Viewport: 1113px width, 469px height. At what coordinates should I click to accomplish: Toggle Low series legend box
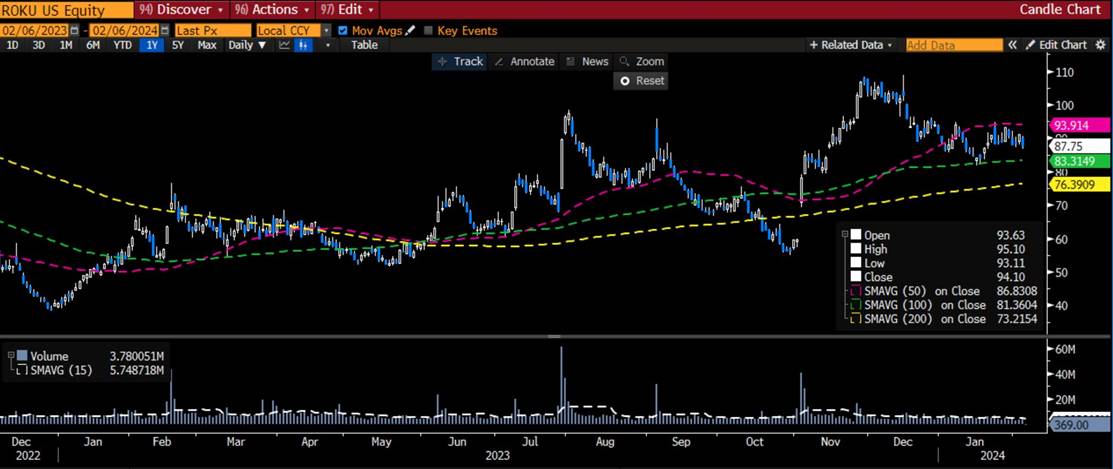(856, 263)
